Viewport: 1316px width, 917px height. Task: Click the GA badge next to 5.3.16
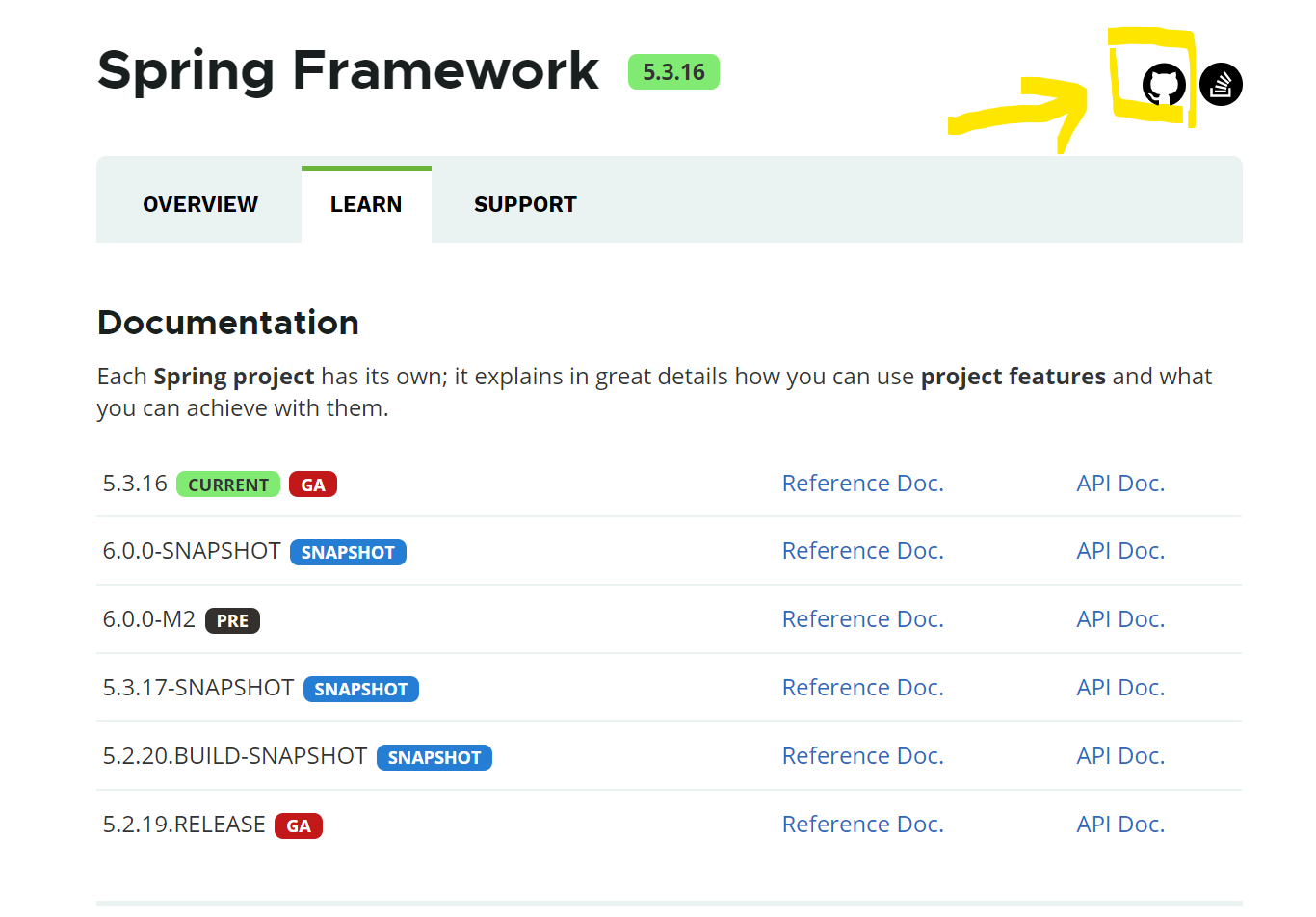[313, 485]
